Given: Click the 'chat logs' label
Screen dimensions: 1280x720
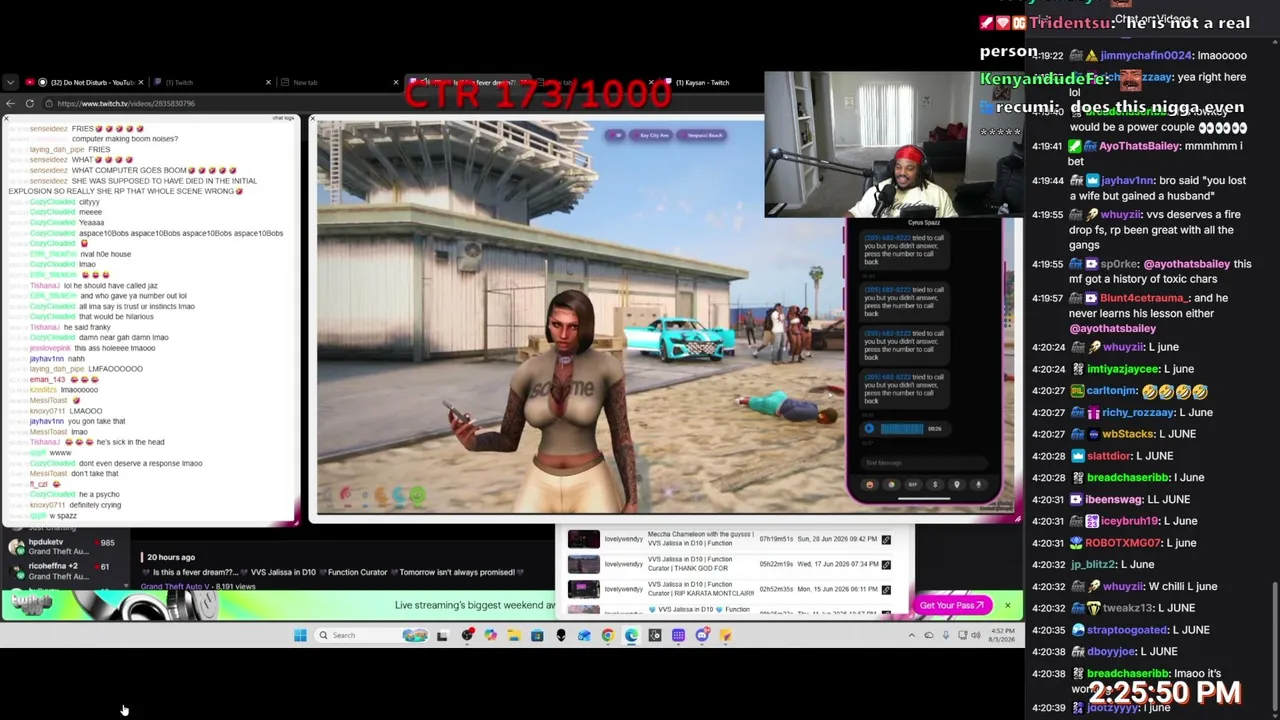Looking at the screenshot, I should click(284, 118).
